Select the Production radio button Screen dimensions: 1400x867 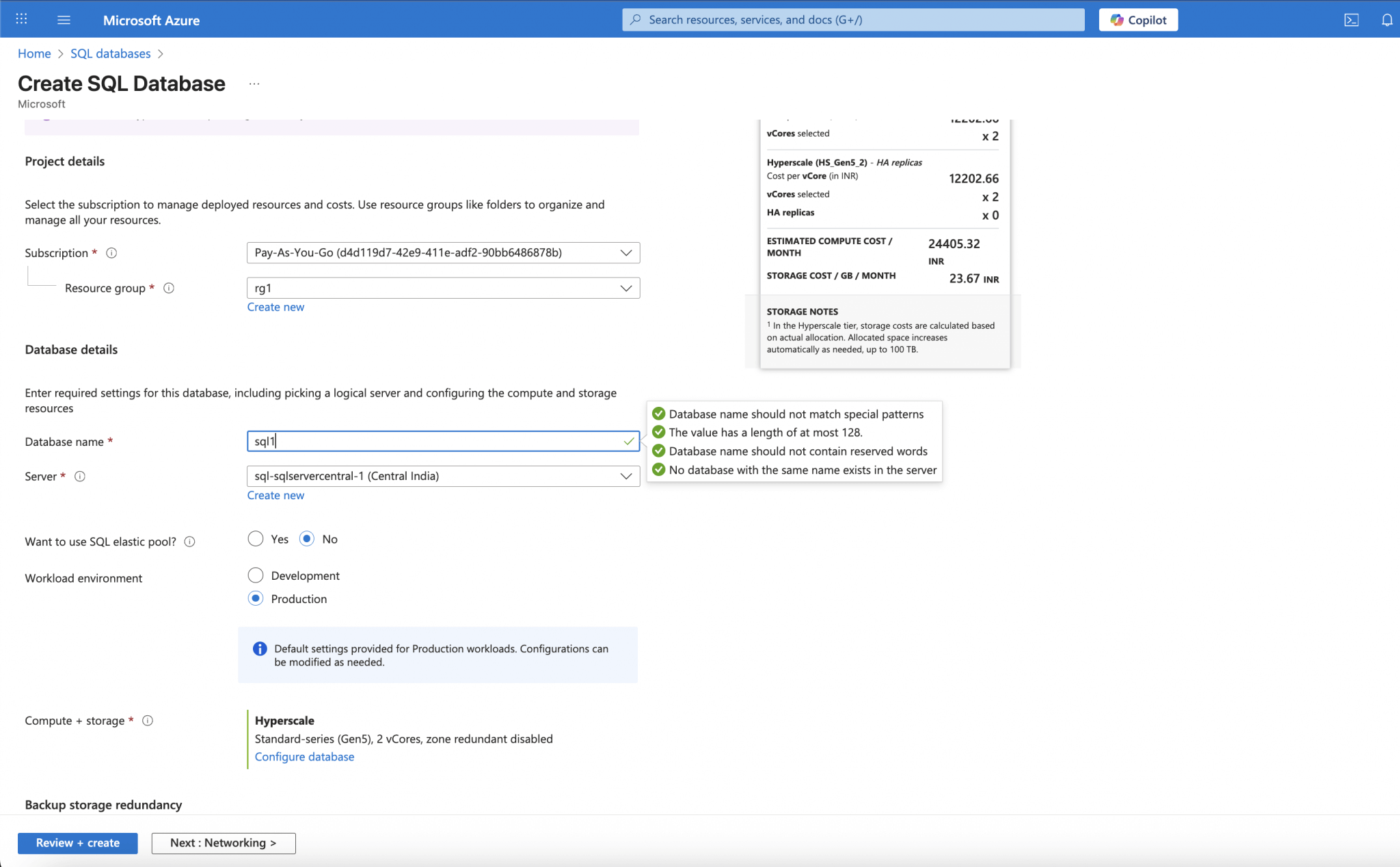click(255, 598)
